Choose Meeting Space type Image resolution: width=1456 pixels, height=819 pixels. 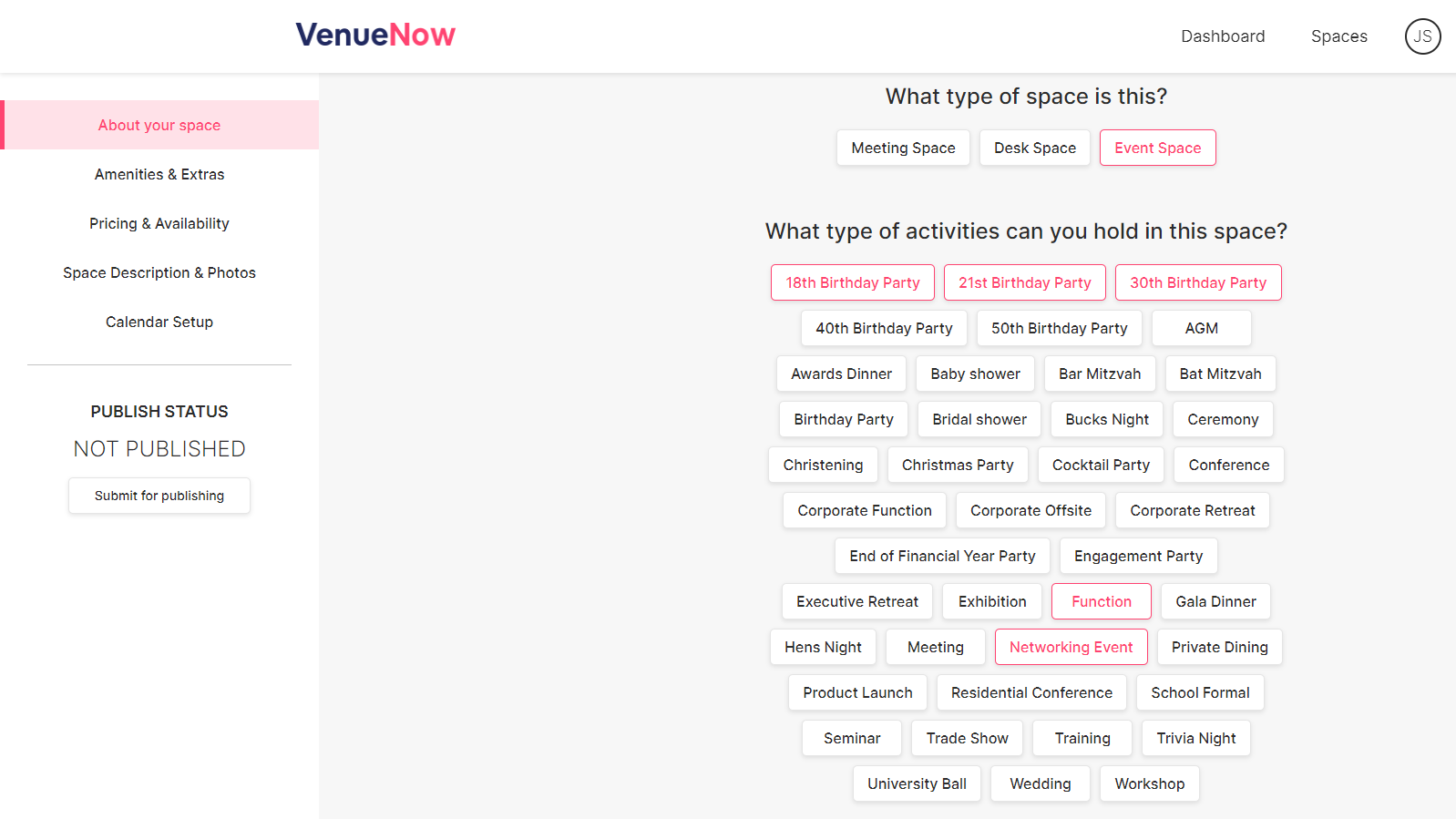click(903, 148)
